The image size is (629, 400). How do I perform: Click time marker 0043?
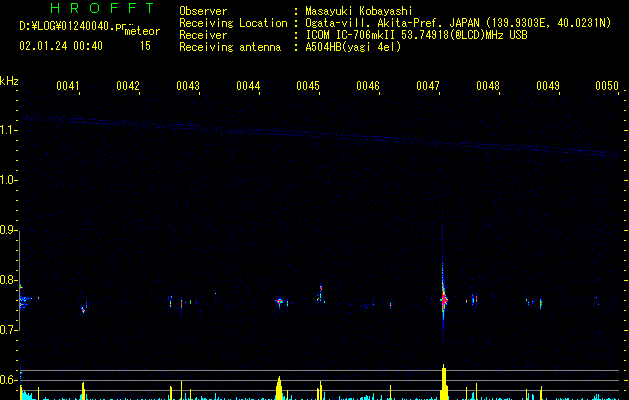click(188, 85)
